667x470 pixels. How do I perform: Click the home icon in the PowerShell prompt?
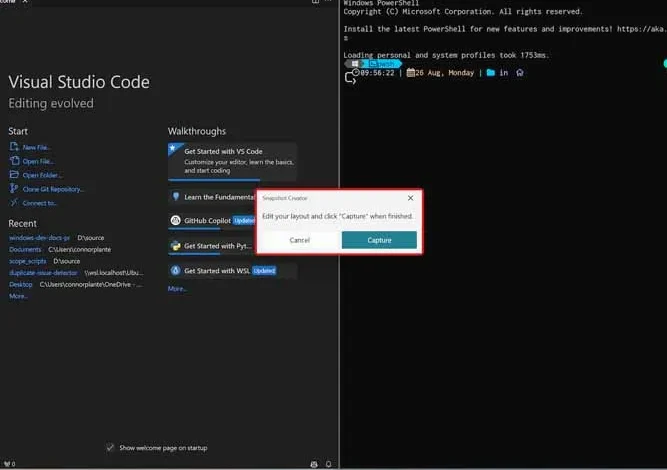pyautogui.click(x=520, y=73)
